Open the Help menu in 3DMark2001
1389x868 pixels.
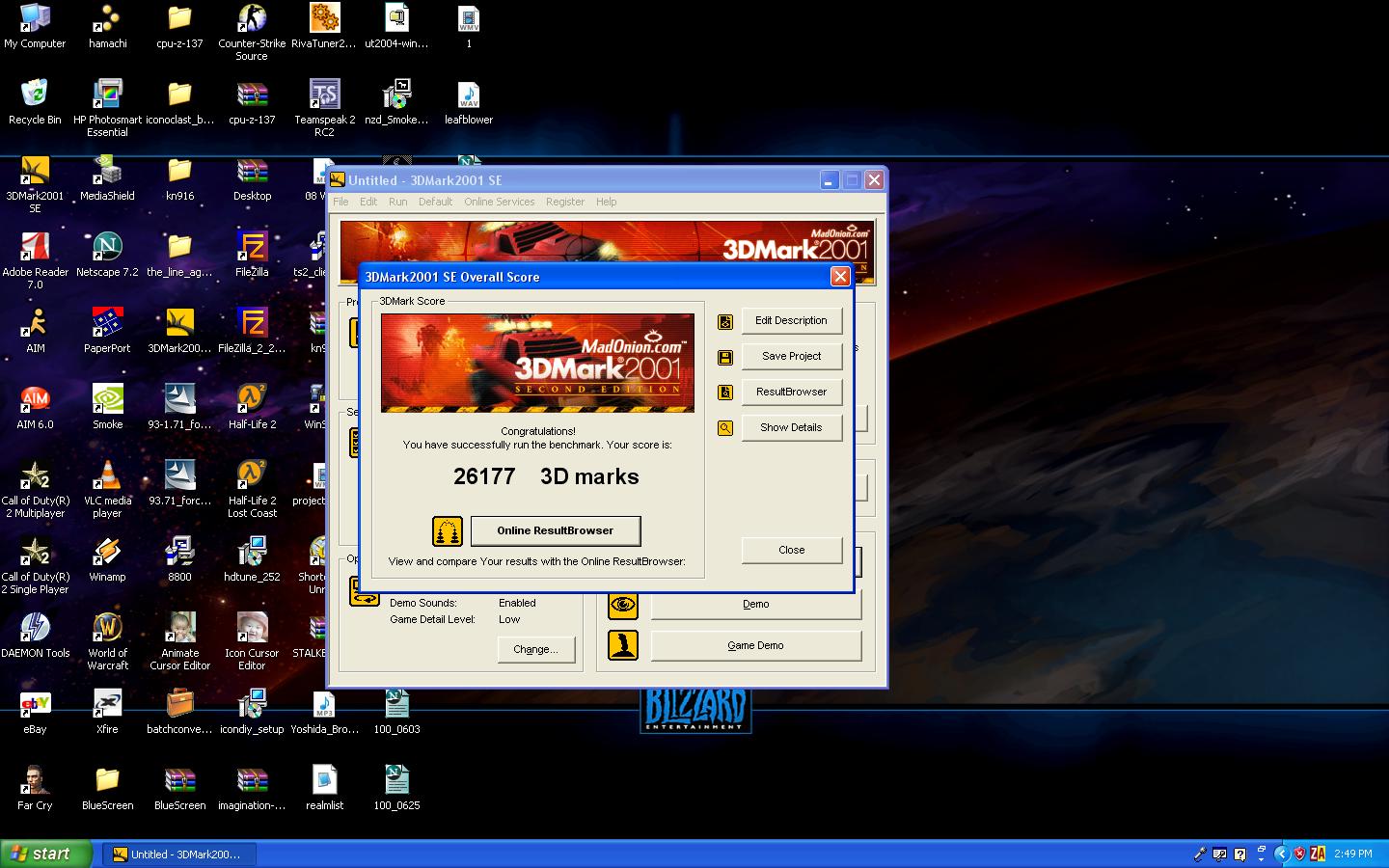[x=606, y=202]
